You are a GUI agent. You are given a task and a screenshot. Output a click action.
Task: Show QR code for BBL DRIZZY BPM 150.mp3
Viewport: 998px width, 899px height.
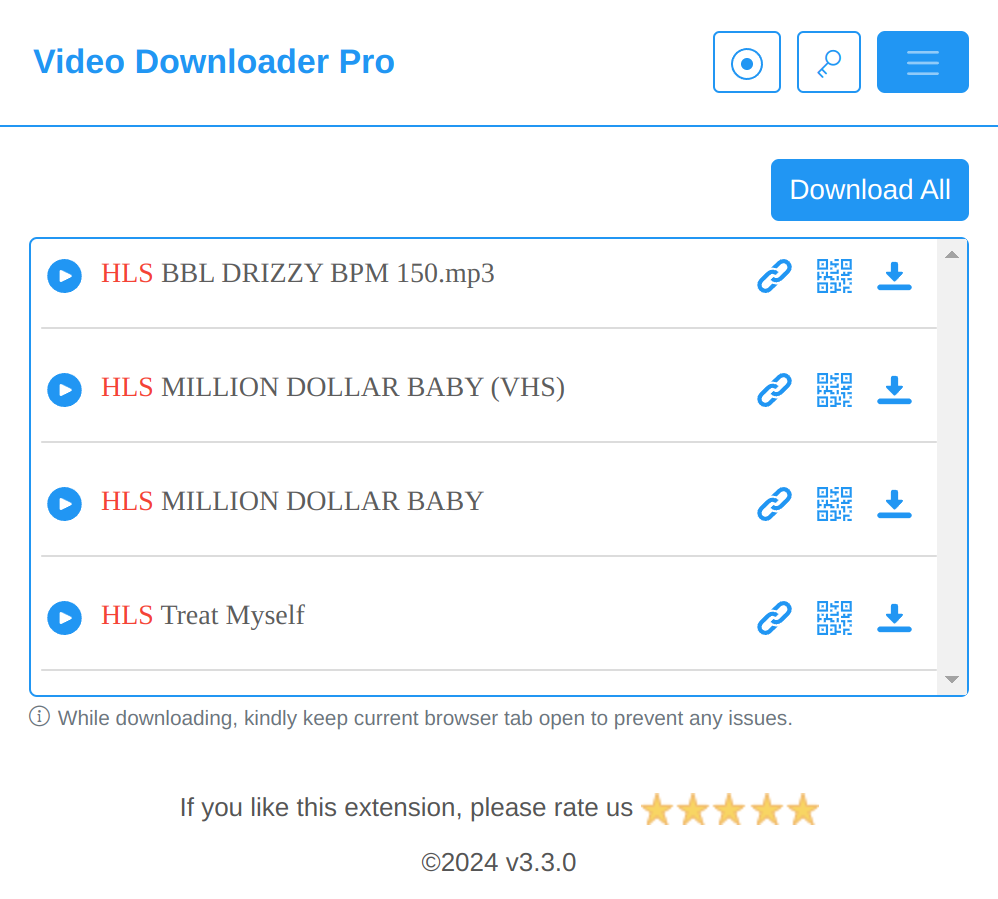pyautogui.click(x=834, y=275)
